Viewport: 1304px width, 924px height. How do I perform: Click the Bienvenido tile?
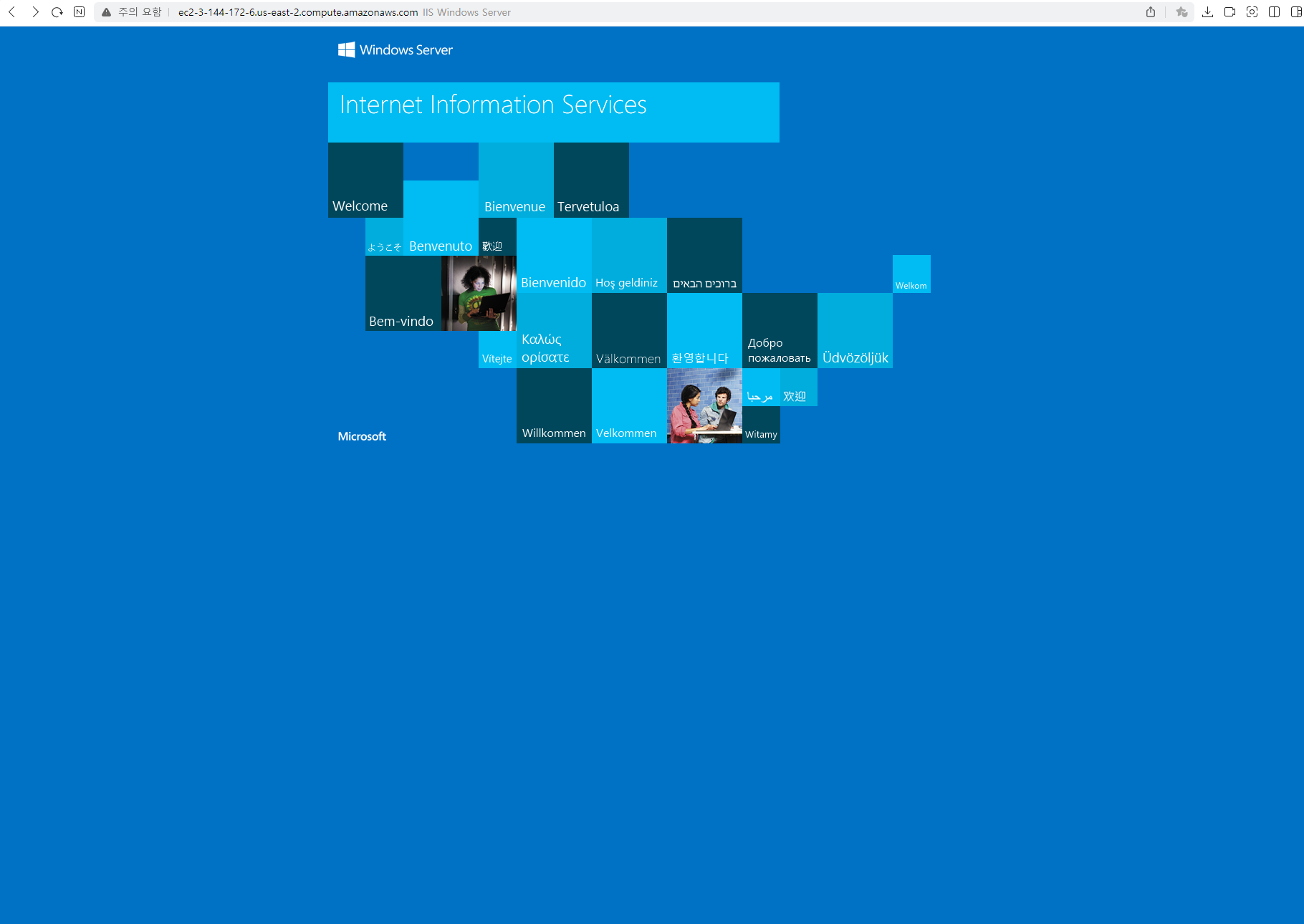click(554, 255)
